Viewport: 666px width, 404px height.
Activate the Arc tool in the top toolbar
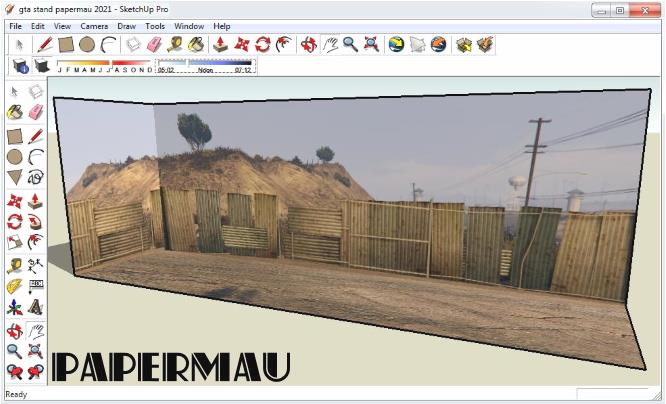[108, 44]
